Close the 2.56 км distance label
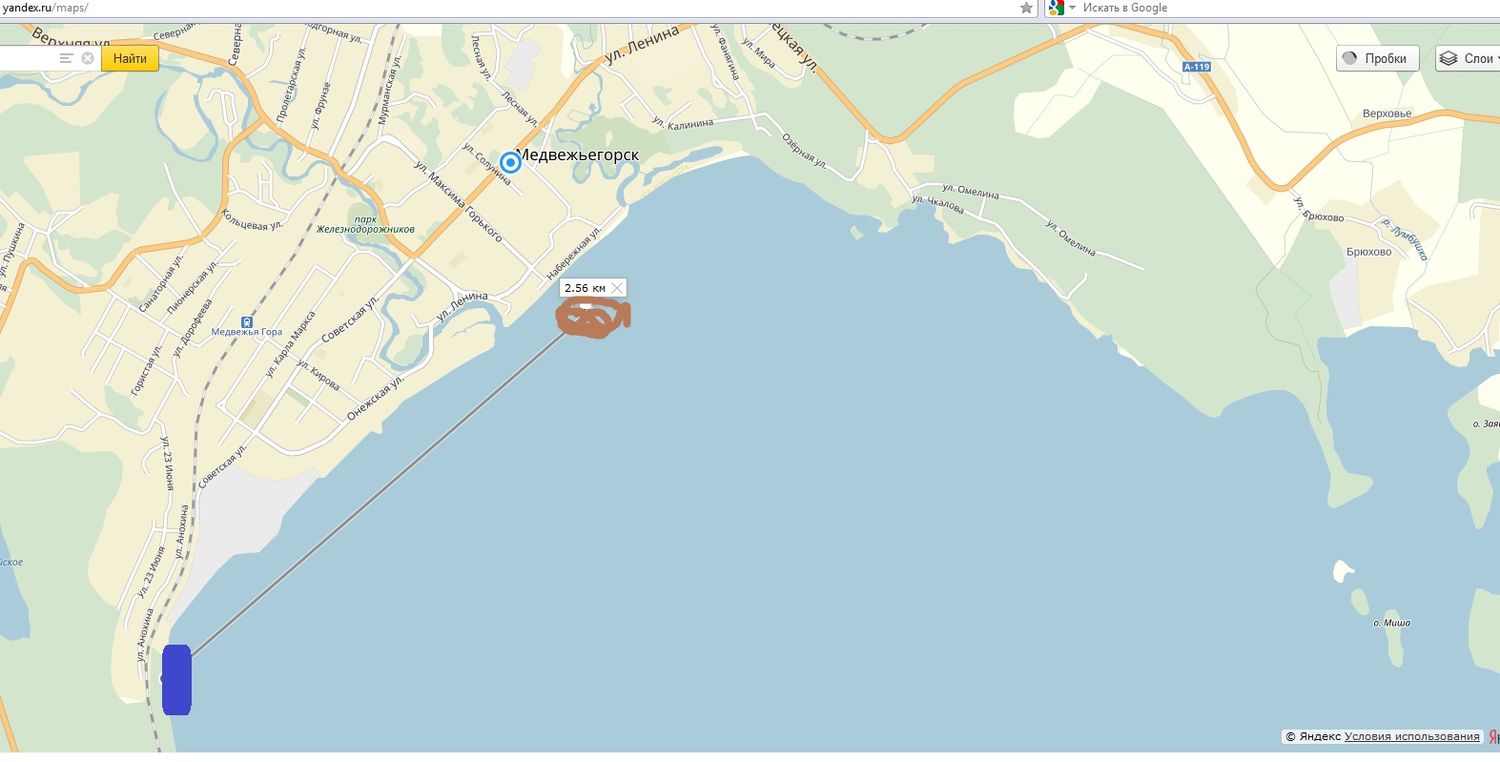Image resolution: width=1500 pixels, height=762 pixels. click(x=617, y=288)
